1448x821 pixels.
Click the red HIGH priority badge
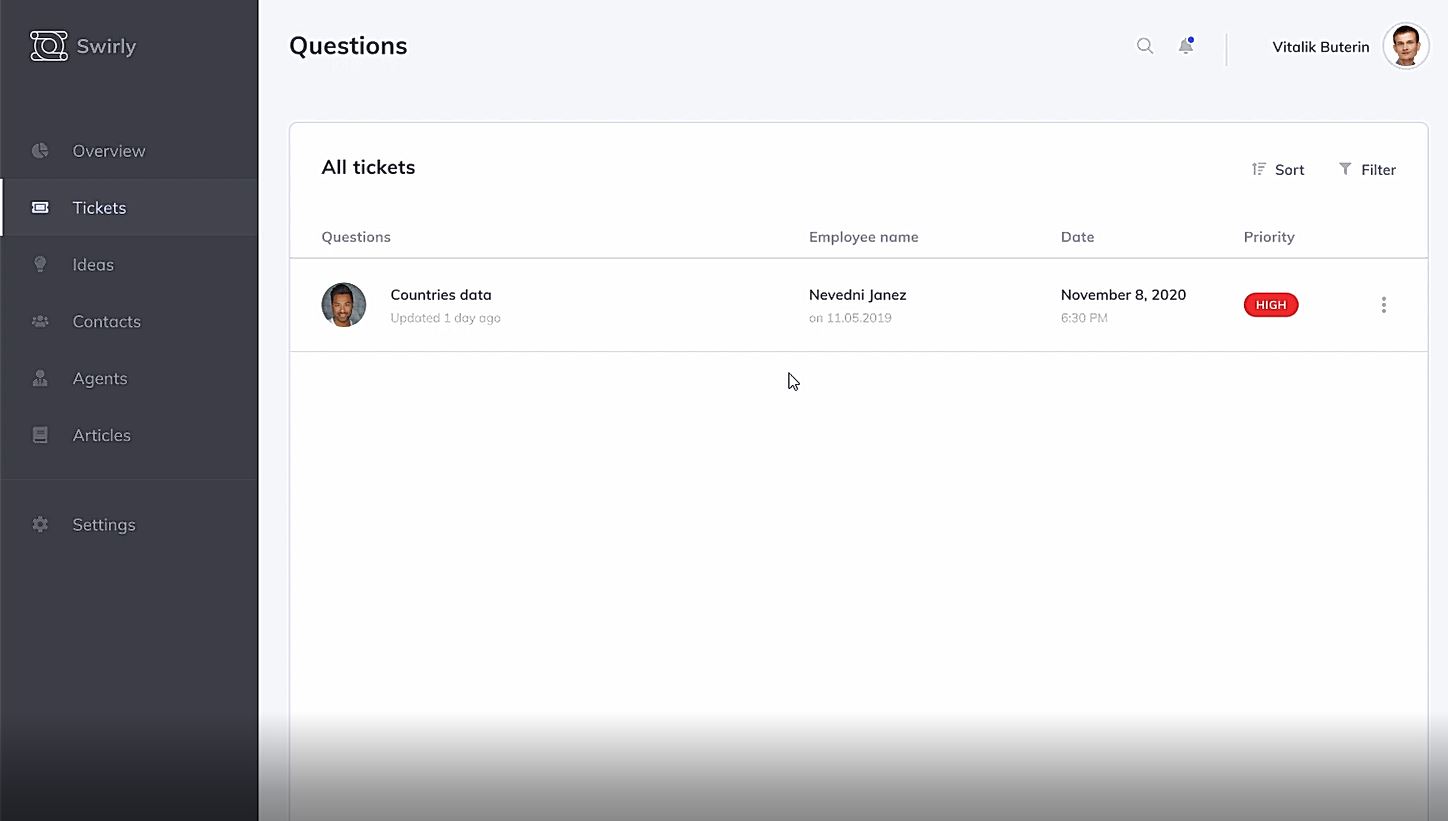click(1271, 305)
